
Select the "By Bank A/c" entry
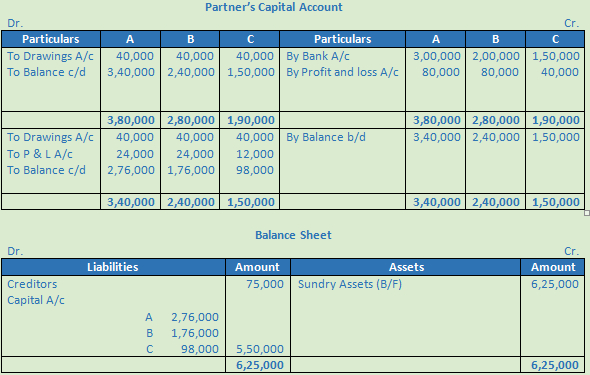(318, 56)
